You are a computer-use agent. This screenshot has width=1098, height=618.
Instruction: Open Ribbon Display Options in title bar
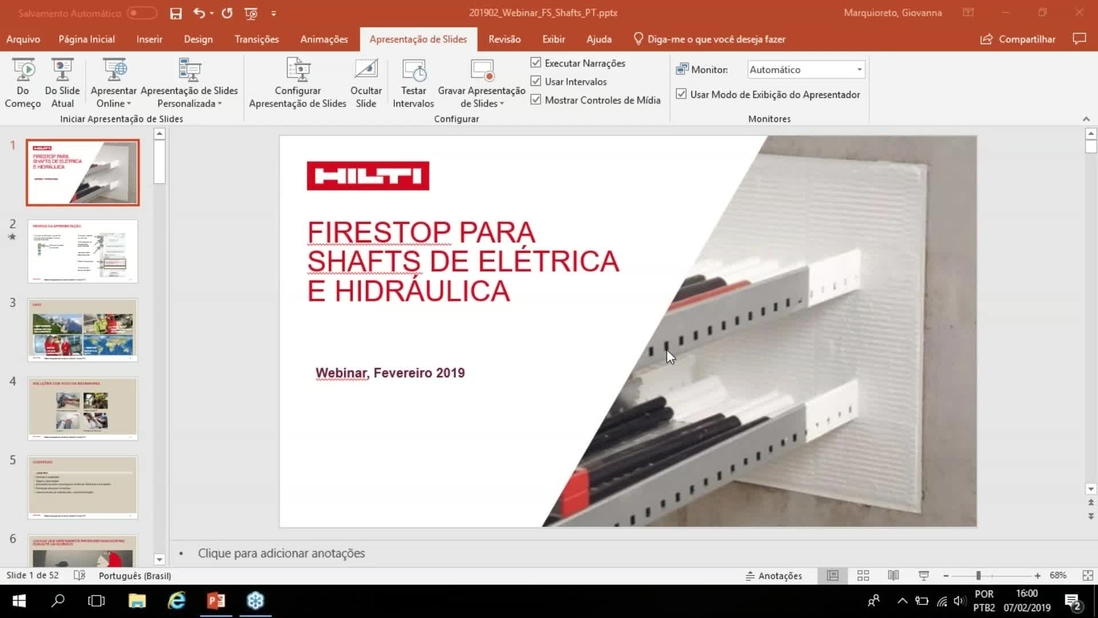(968, 13)
